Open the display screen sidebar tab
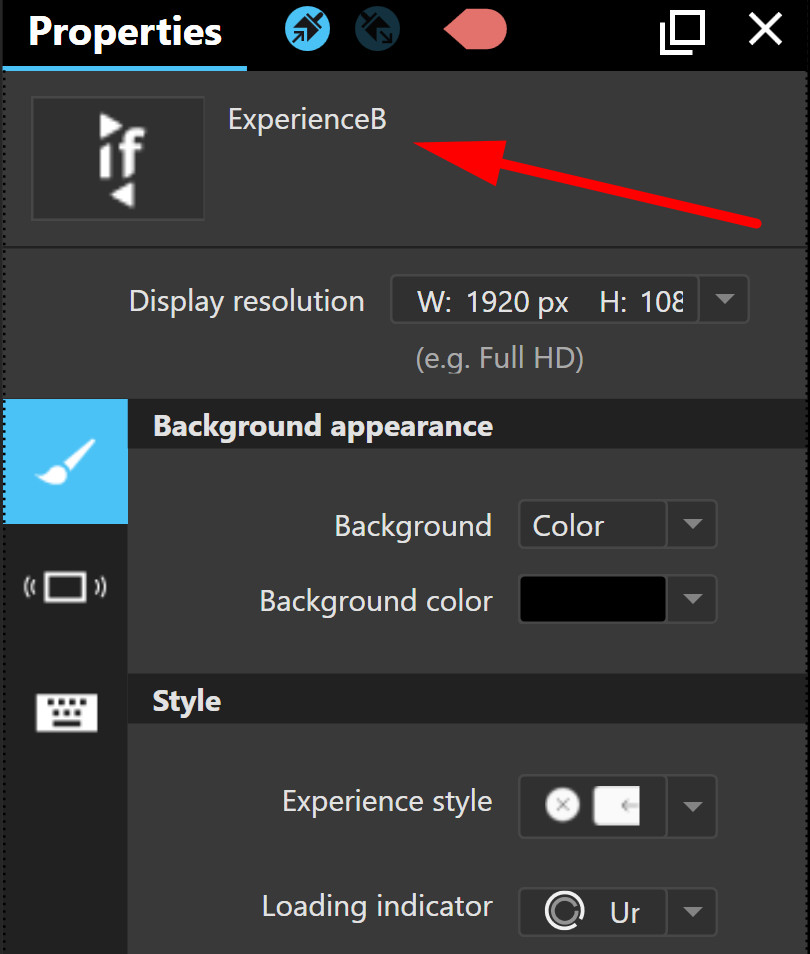This screenshot has width=810, height=954. click(x=66, y=587)
